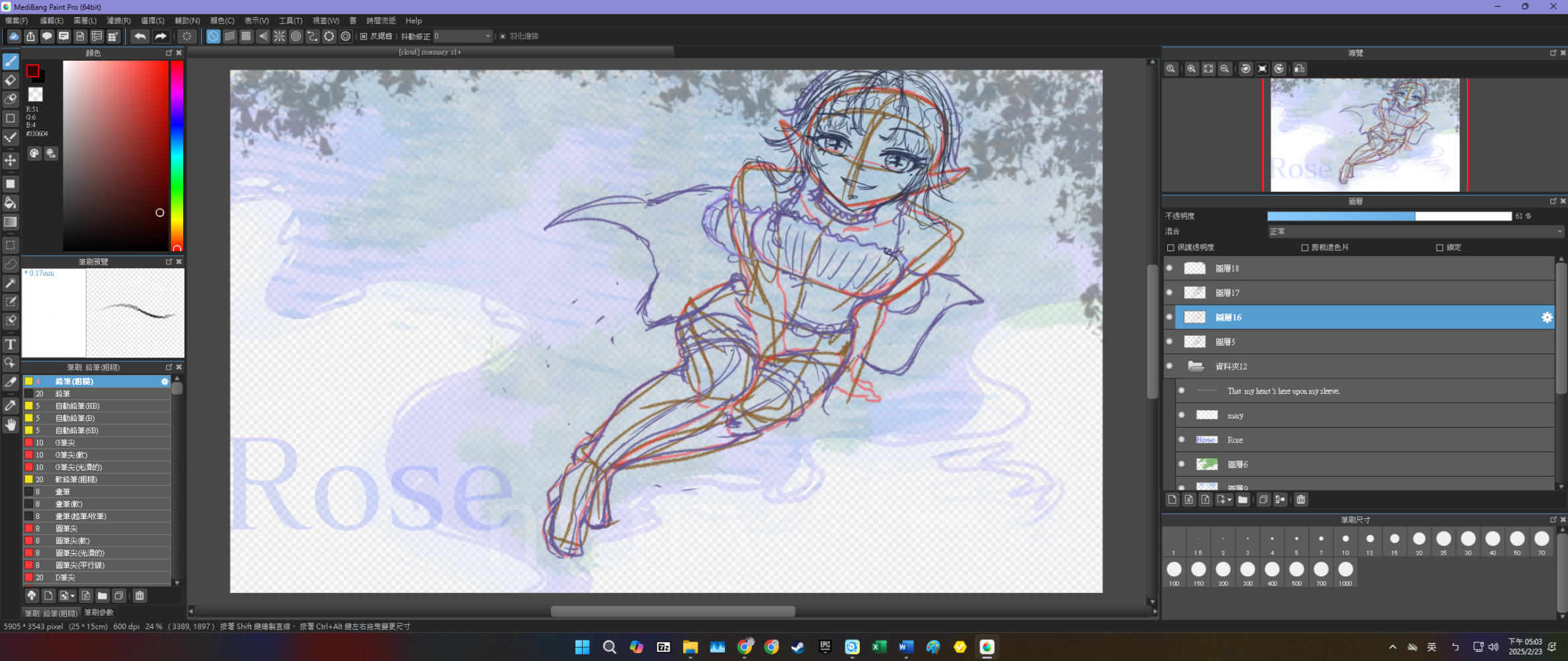Click the transparent color swatch
Viewport: 1568px width, 661px height.
click(x=35, y=95)
